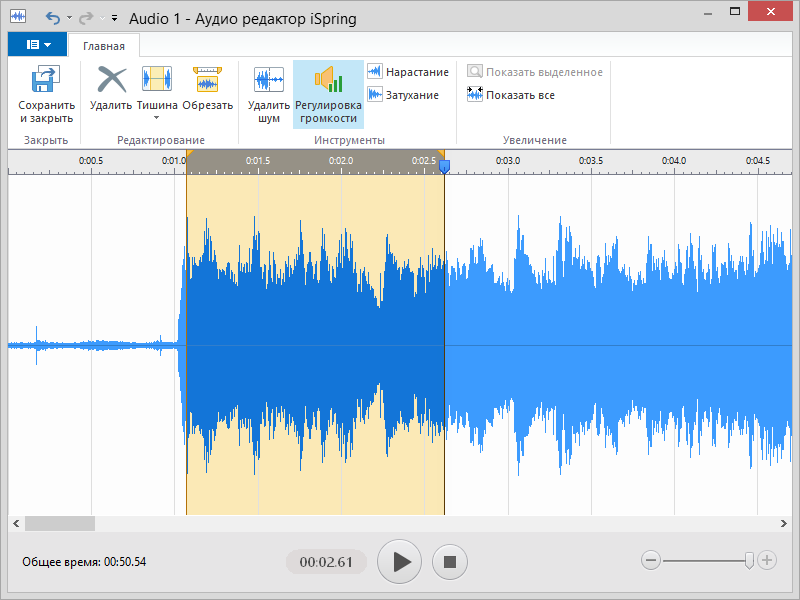Open the Undo history dropdown arrow
800x600 pixels.
coord(69,18)
